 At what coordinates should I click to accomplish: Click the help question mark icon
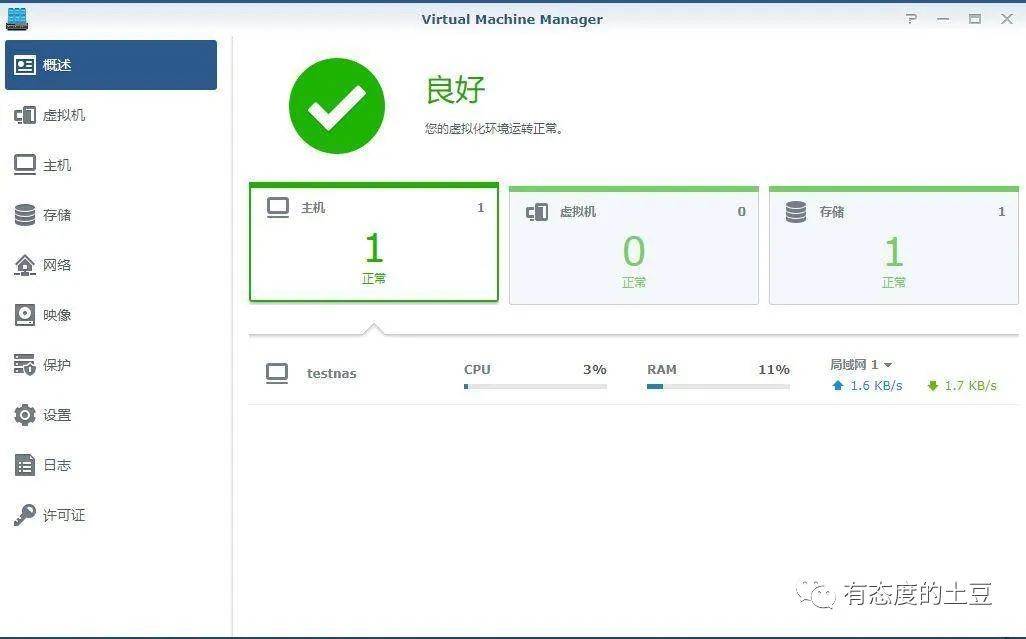(x=911, y=19)
